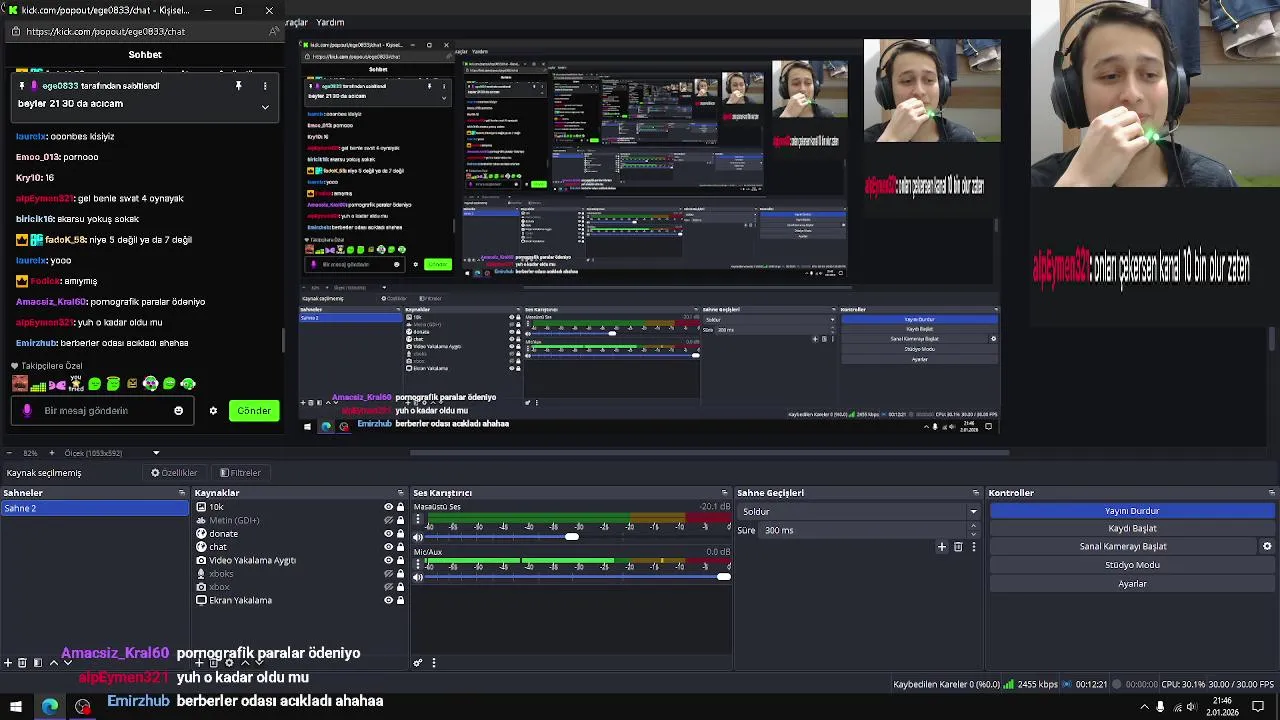1280x720 pixels.
Task: Click Kaydı Başlat button
Action: pos(1132,528)
